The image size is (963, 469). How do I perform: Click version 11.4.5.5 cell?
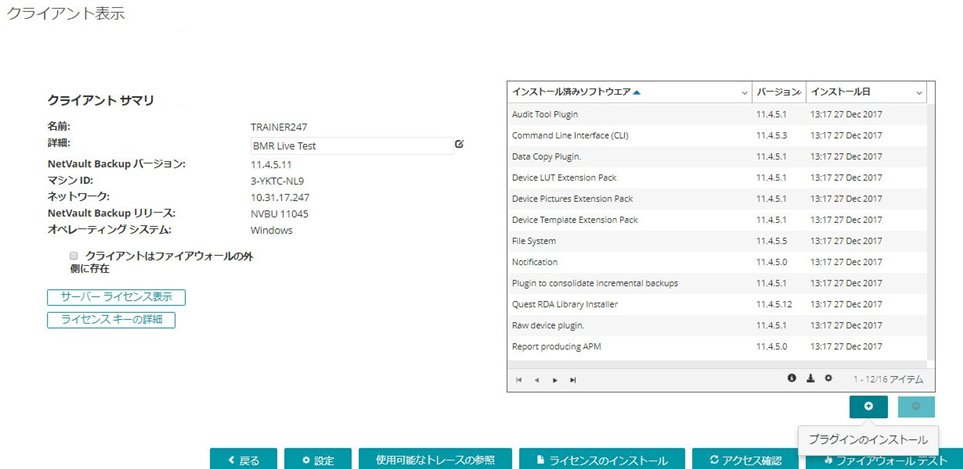coord(772,241)
